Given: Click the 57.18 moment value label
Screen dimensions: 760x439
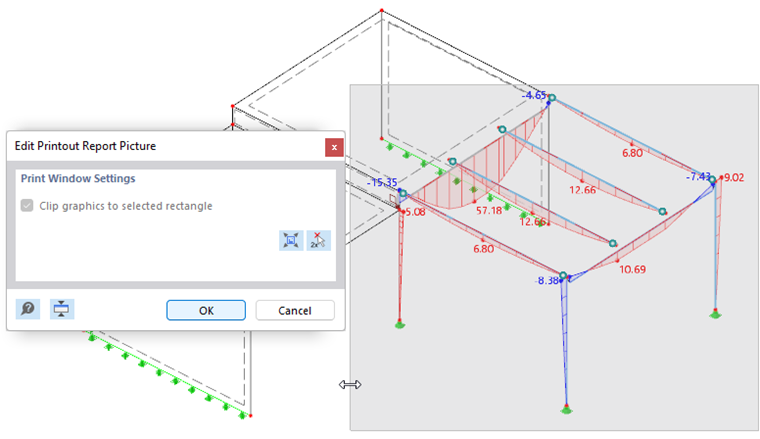Looking at the screenshot, I should point(489,210).
